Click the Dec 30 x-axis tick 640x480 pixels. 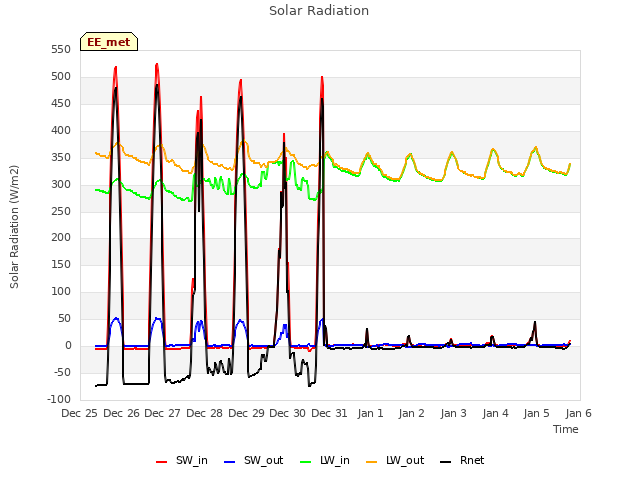point(287,413)
